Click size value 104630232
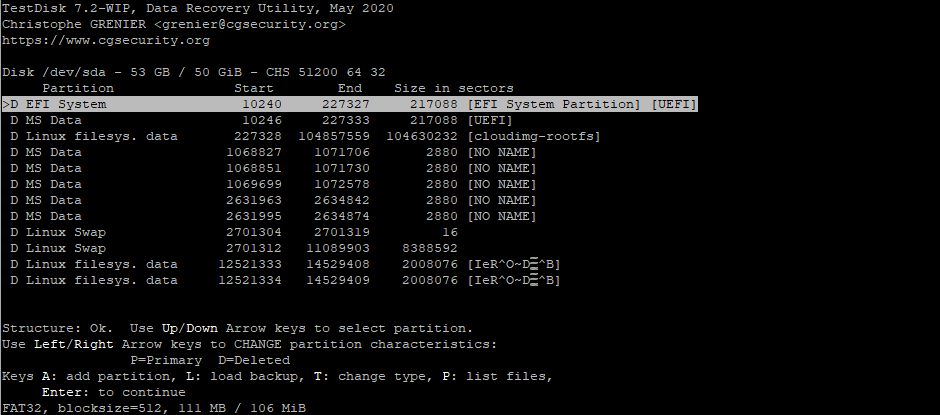The height and width of the screenshot is (415, 940). coord(422,136)
